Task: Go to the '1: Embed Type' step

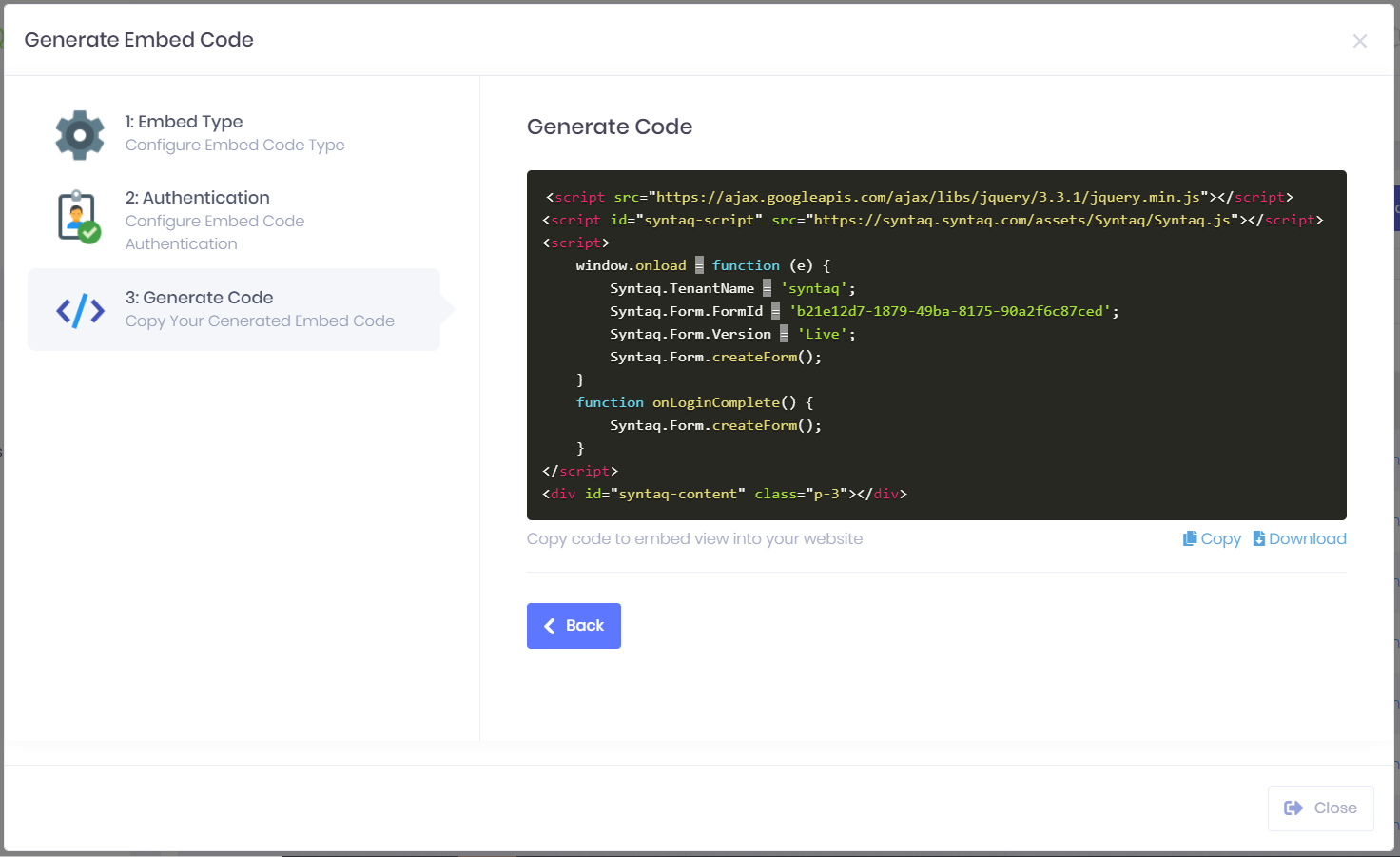Action: pyautogui.click(x=184, y=122)
